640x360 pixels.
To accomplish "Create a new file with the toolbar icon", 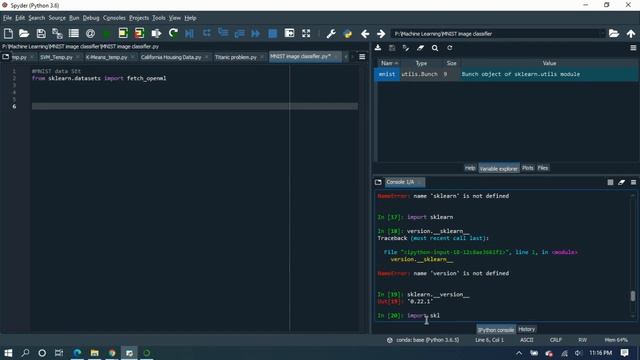I will [x=8, y=33].
